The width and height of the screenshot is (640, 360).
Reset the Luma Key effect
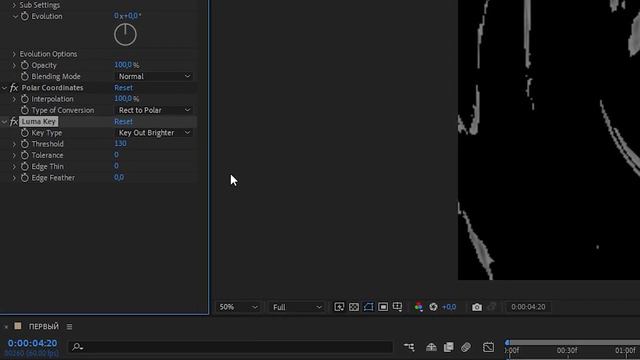pos(123,122)
